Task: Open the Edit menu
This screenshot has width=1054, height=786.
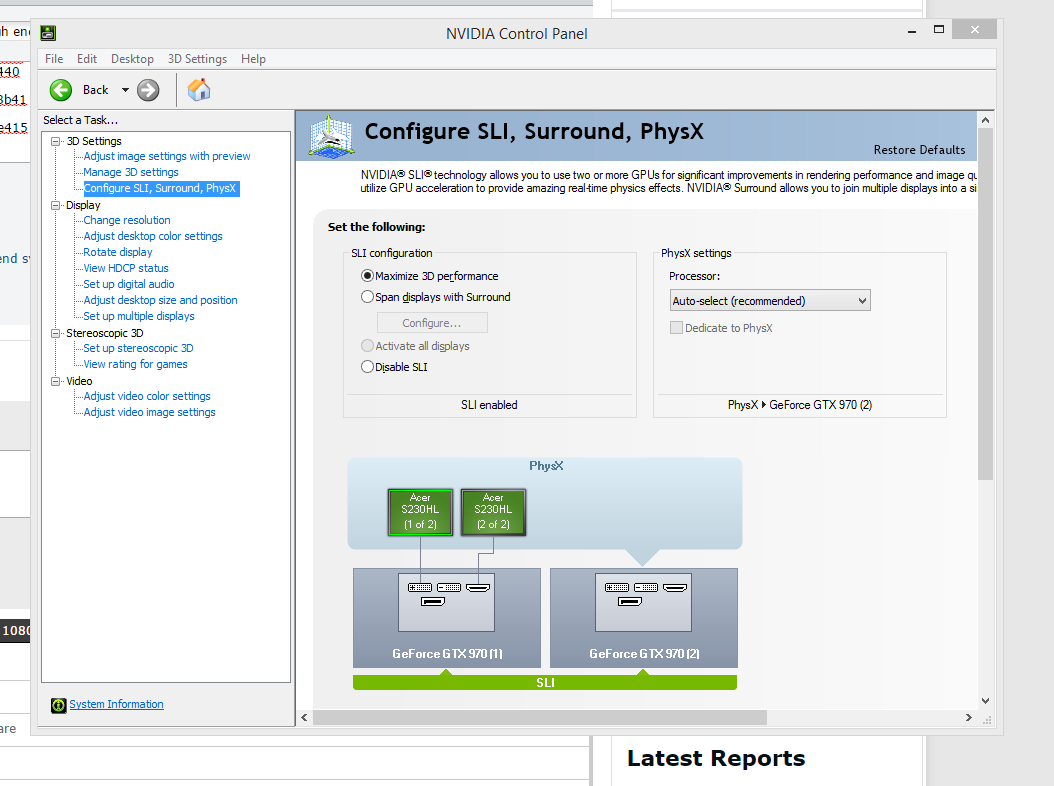Action: [87, 59]
